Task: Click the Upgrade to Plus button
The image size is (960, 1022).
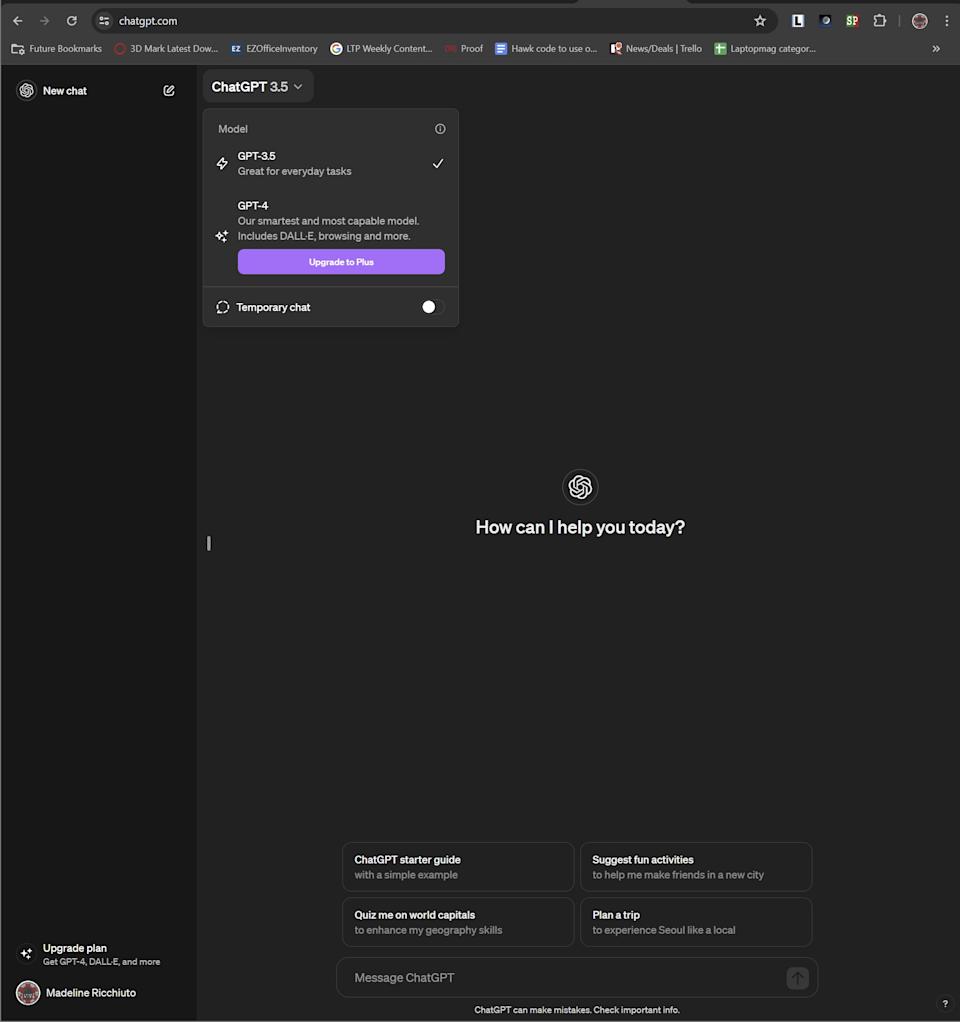Action: click(341, 261)
